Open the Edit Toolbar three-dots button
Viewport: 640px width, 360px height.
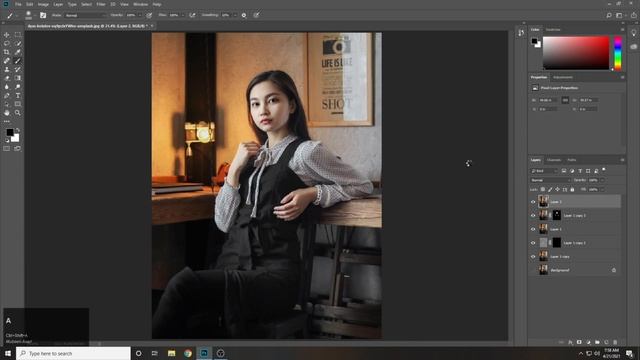[7, 121]
